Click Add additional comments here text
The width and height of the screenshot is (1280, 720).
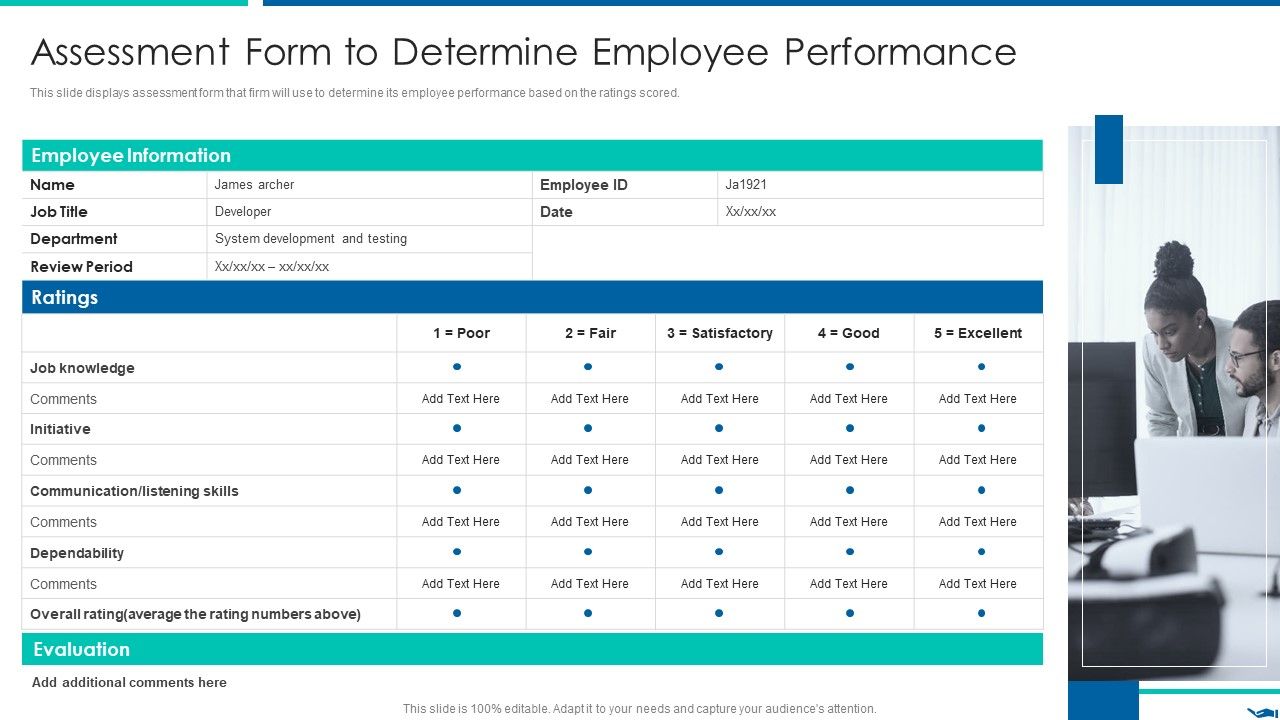[x=129, y=682]
